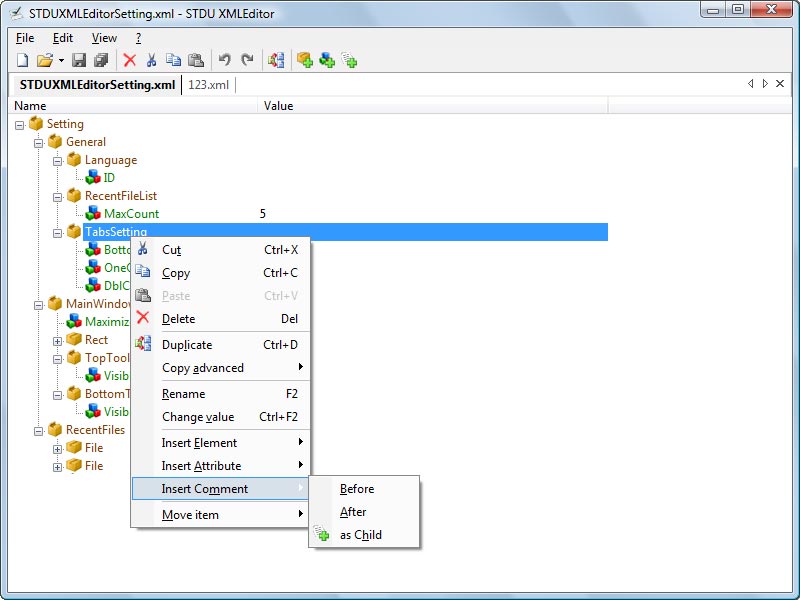The width and height of the screenshot is (800, 600).
Task: Open the Edit menu
Action: [x=63, y=38]
